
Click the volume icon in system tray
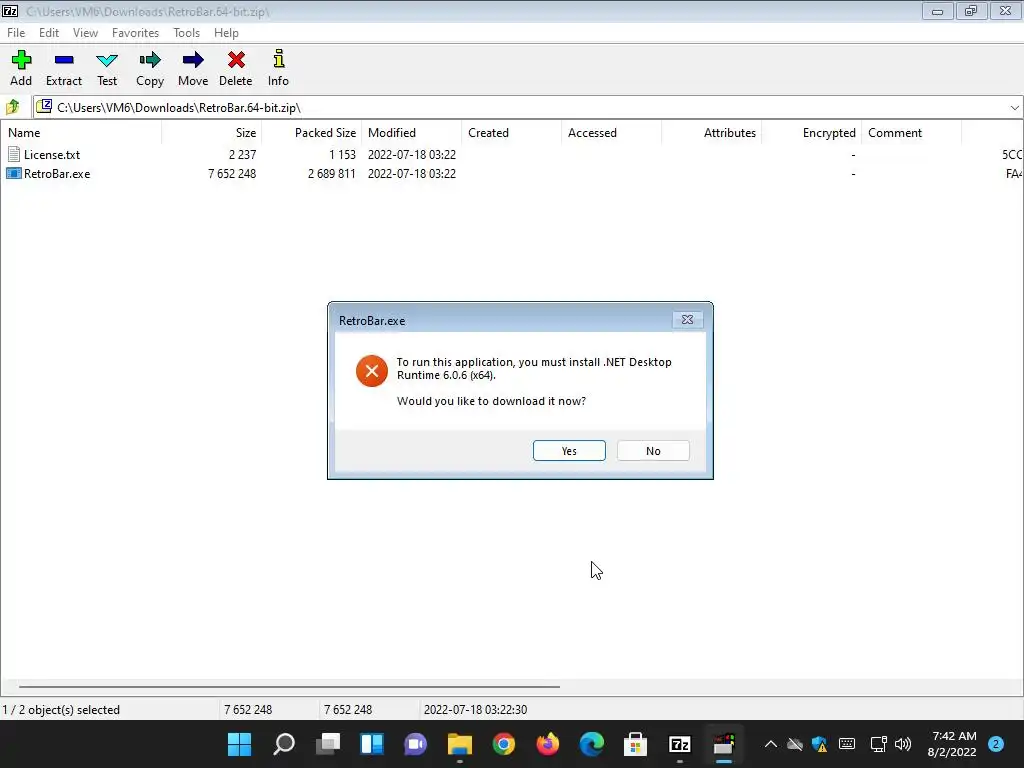903,744
